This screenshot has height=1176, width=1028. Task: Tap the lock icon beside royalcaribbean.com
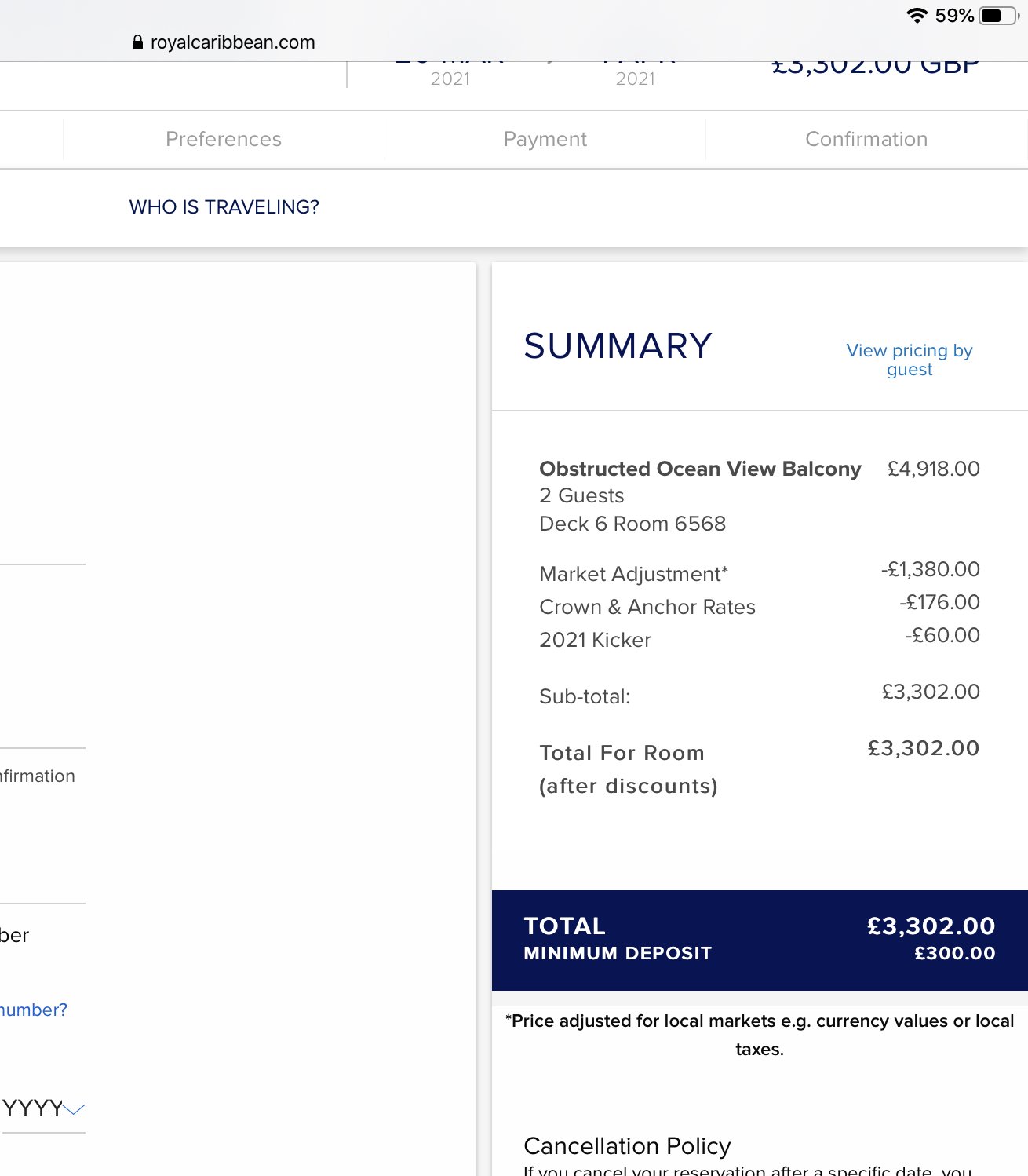138,42
